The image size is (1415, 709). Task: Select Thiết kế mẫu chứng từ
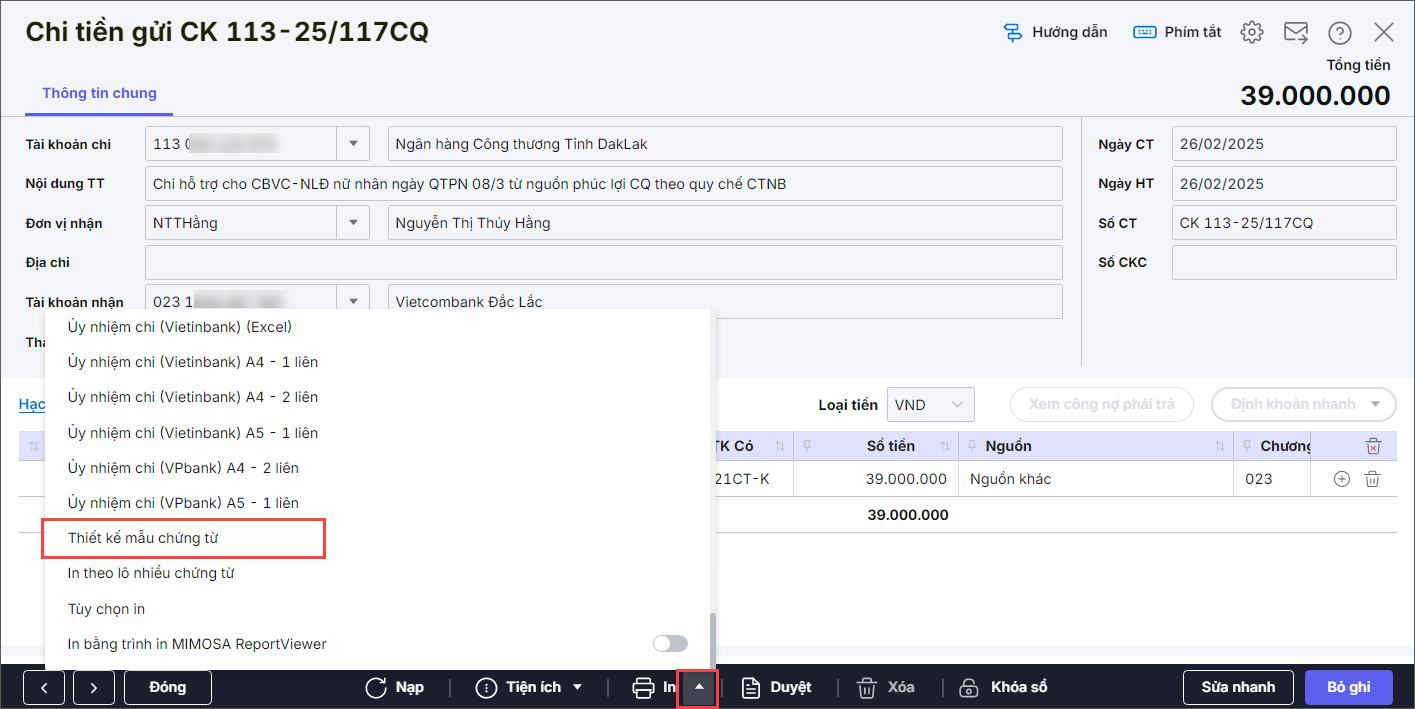(143, 538)
